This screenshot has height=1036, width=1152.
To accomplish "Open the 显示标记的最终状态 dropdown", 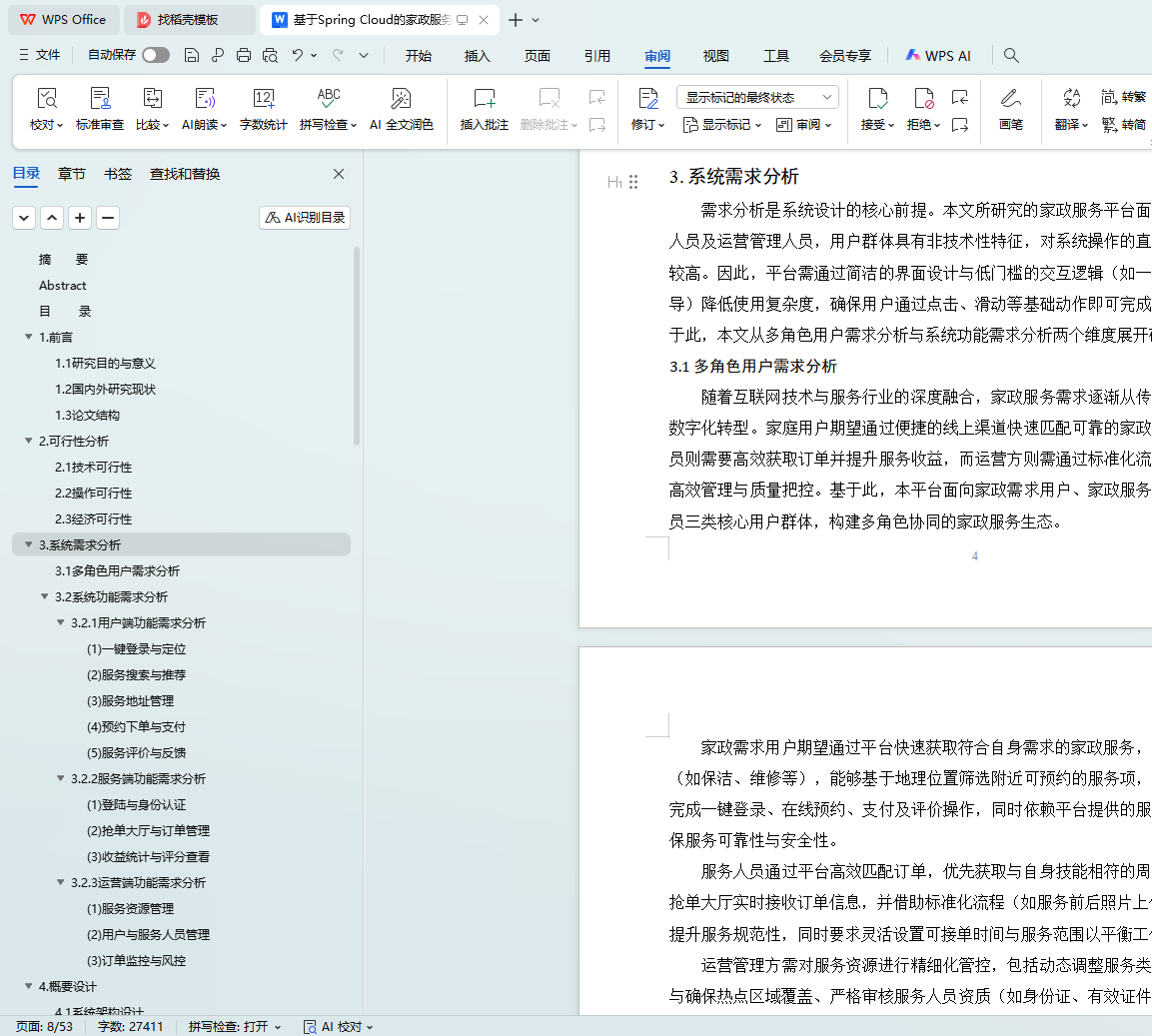I will [757, 97].
